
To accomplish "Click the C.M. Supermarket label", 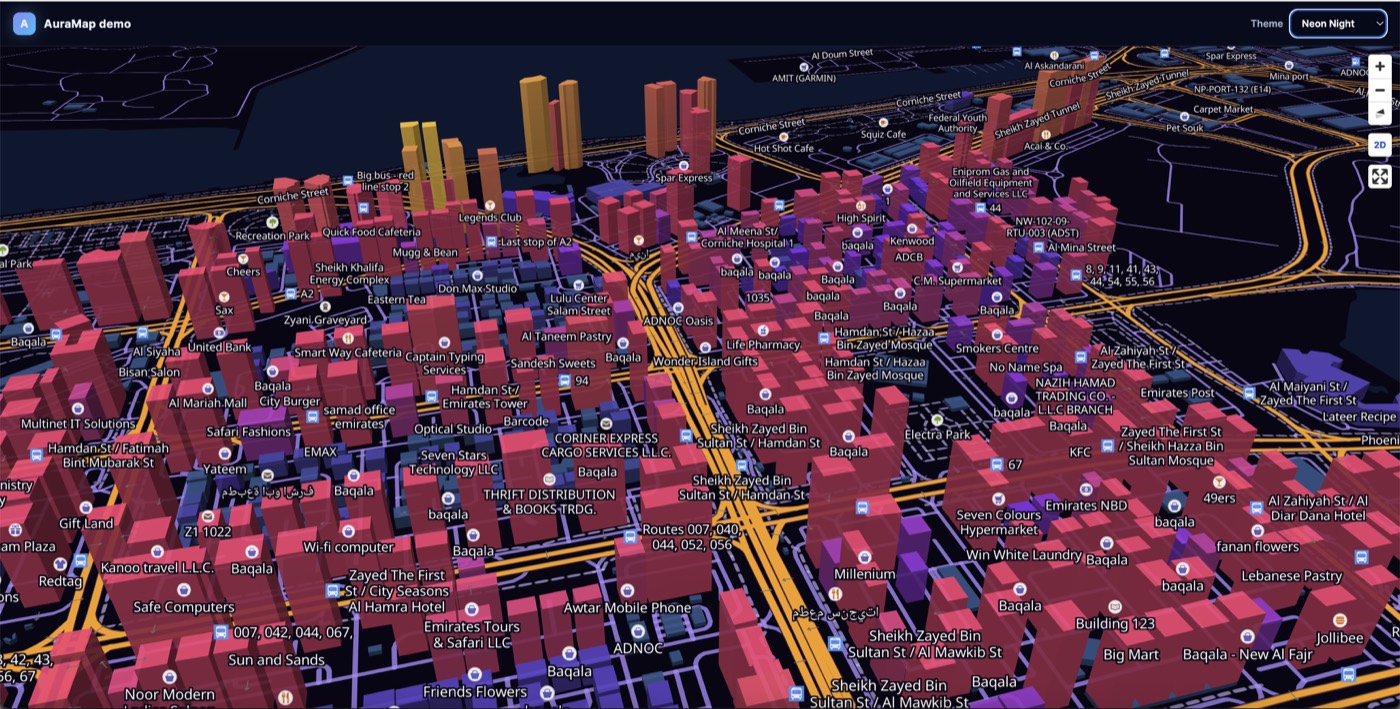I will point(956,282).
